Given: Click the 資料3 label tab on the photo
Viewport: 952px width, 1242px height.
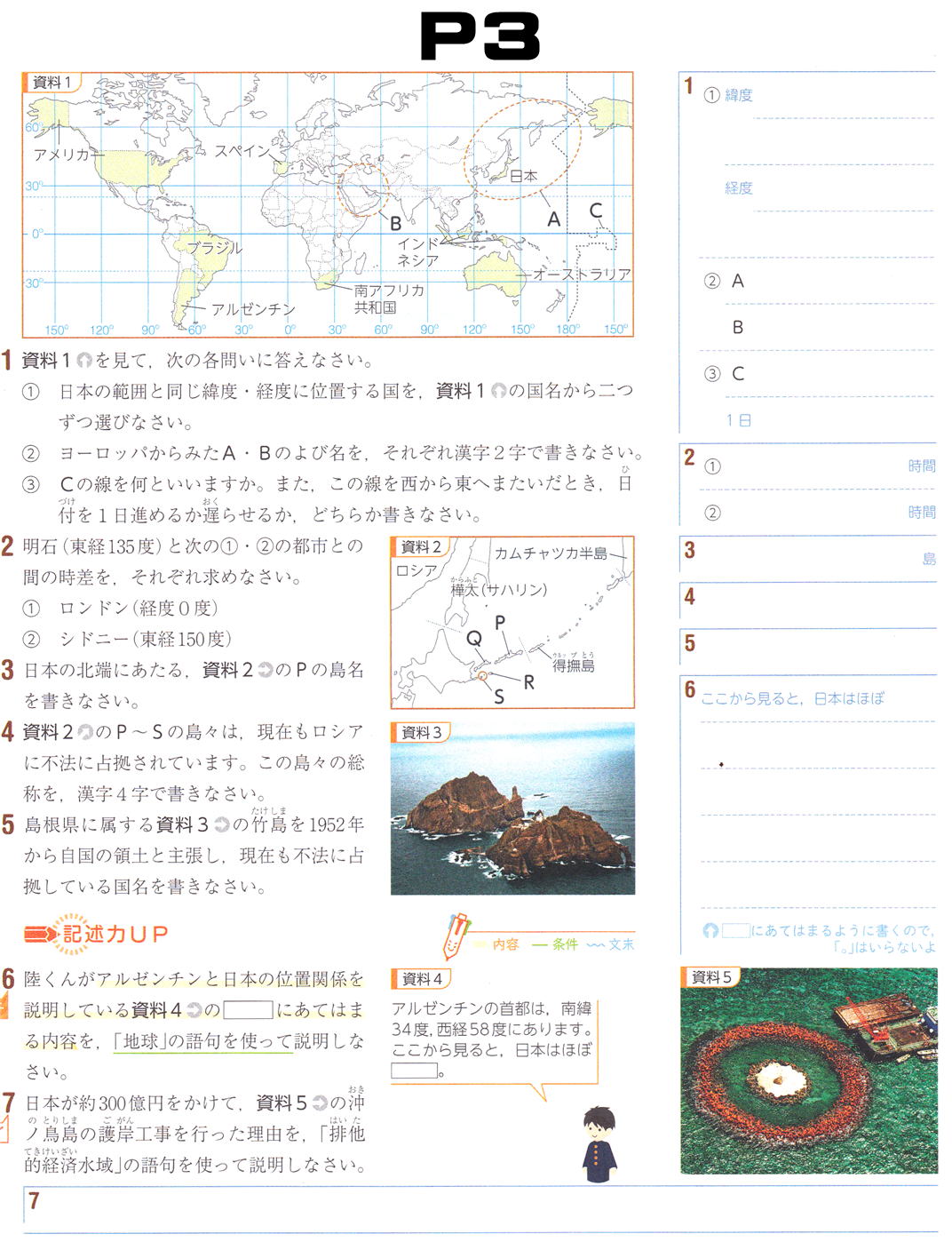Looking at the screenshot, I should click(421, 732).
